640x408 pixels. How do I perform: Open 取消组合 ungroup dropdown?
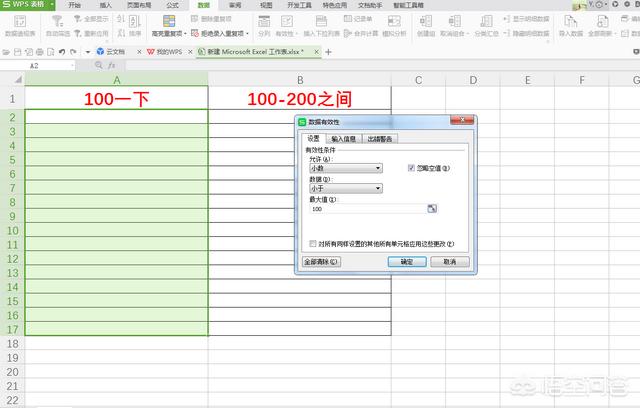pyautogui.click(x=454, y=26)
